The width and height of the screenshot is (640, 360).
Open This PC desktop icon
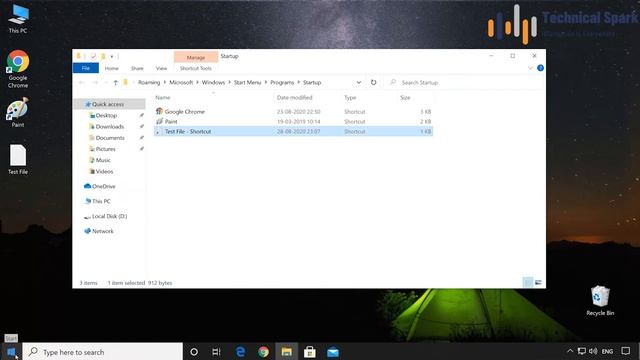18,19
